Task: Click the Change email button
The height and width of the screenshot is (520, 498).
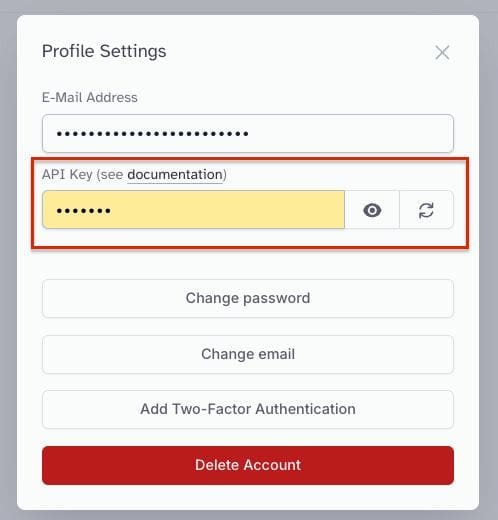Action: point(248,354)
